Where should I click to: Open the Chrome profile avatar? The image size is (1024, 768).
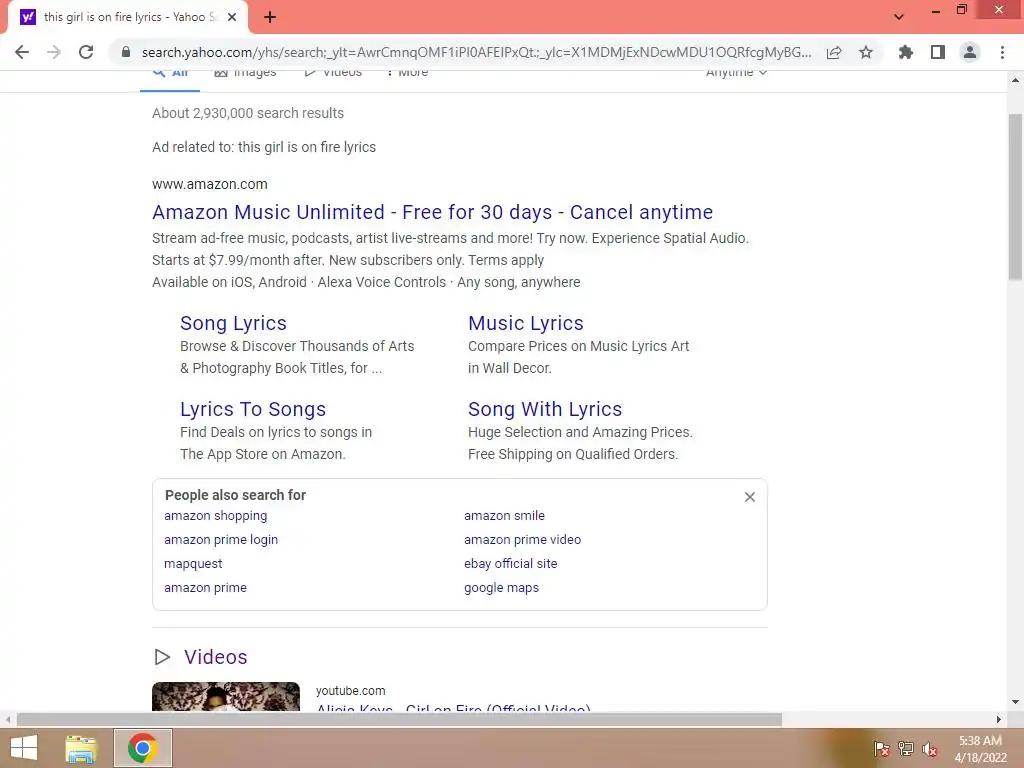tap(970, 52)
